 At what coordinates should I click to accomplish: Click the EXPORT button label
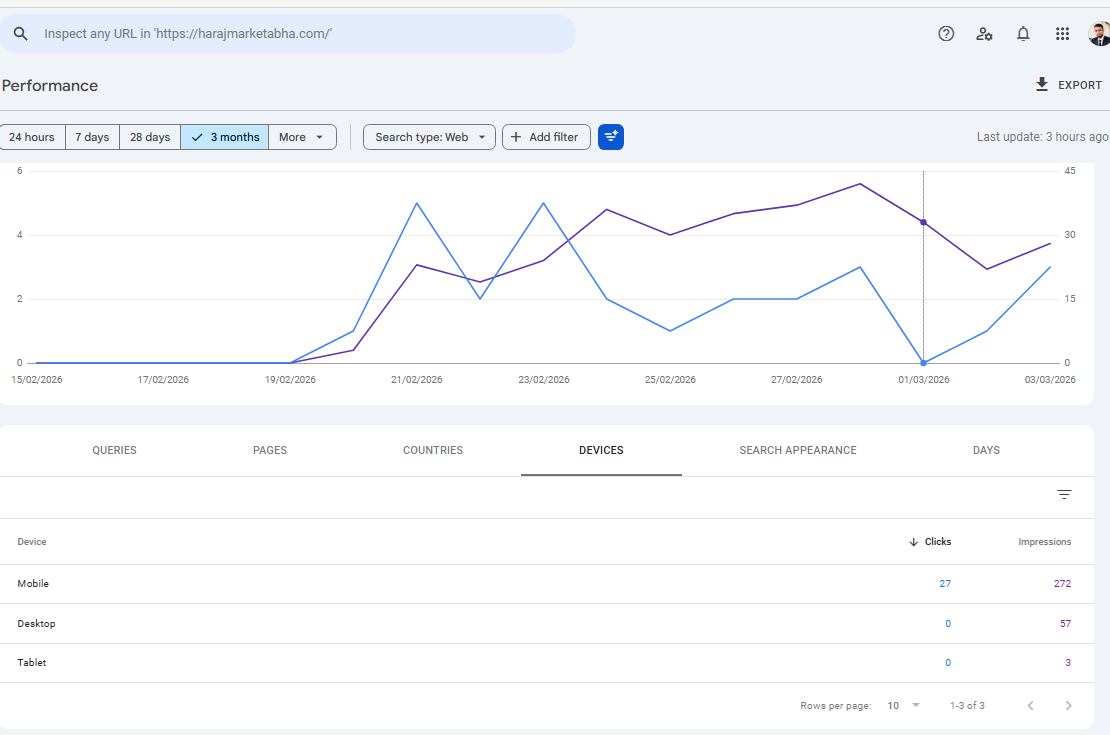(1080, 85)
